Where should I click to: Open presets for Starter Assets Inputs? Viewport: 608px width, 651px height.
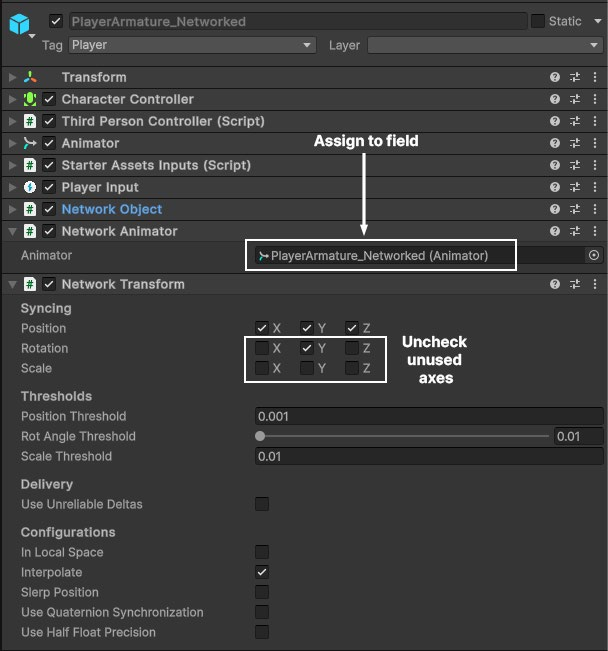coord(575,165)
